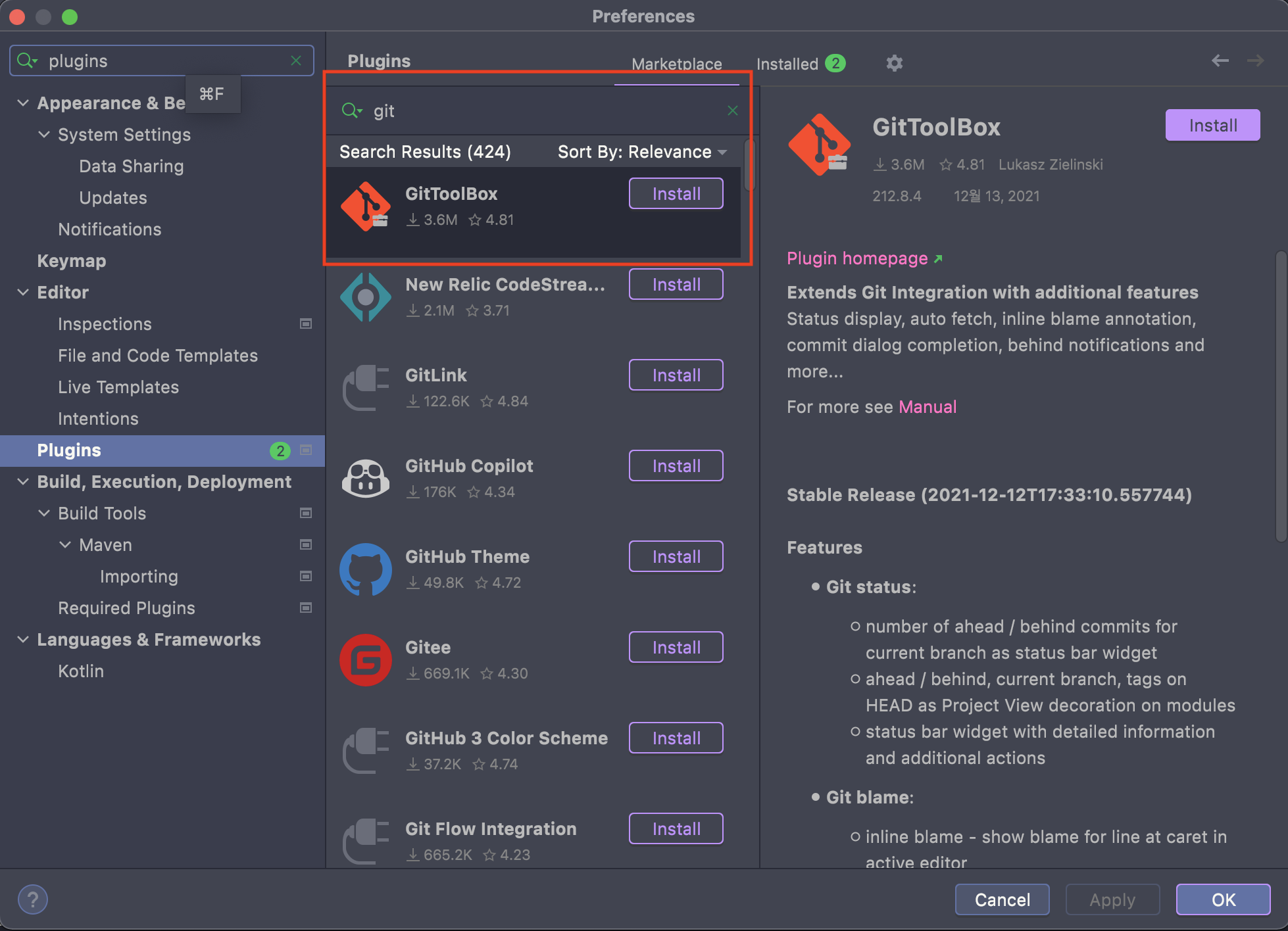Open the Plugin homepage link
The width and height of the screenshot is (1288, 931).
[857, 258]
